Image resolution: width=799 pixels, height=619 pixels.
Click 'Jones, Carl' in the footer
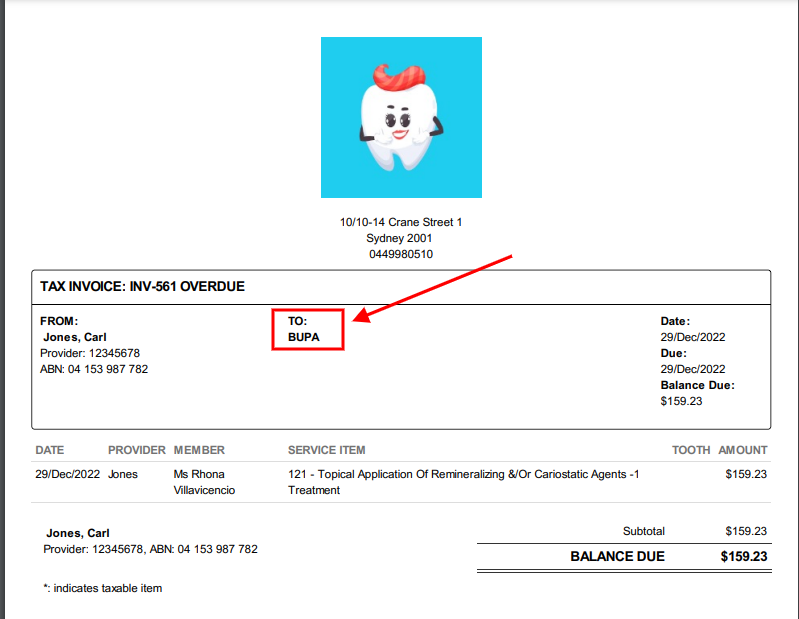pos(78,533)
